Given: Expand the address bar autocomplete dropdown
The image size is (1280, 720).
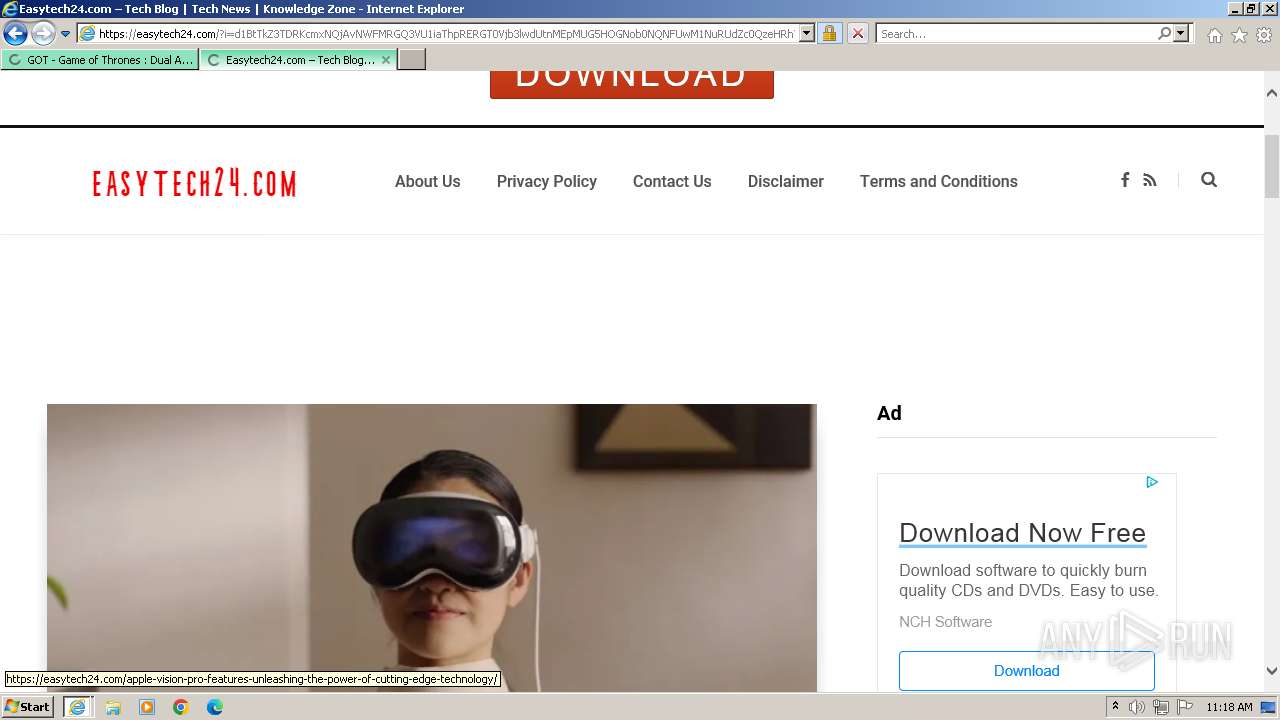Looking at the screenshot, I should tap(807, 34).
